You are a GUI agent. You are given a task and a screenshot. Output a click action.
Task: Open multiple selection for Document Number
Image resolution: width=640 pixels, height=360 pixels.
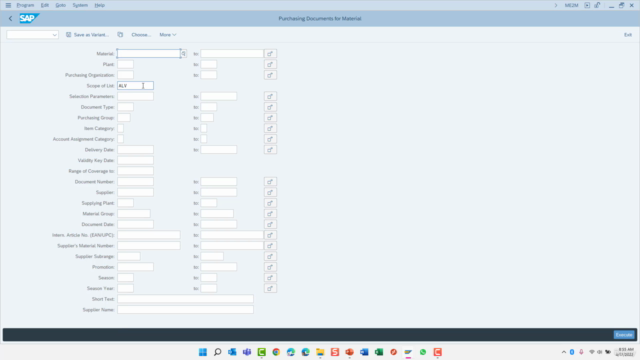[x=270, y=182]
